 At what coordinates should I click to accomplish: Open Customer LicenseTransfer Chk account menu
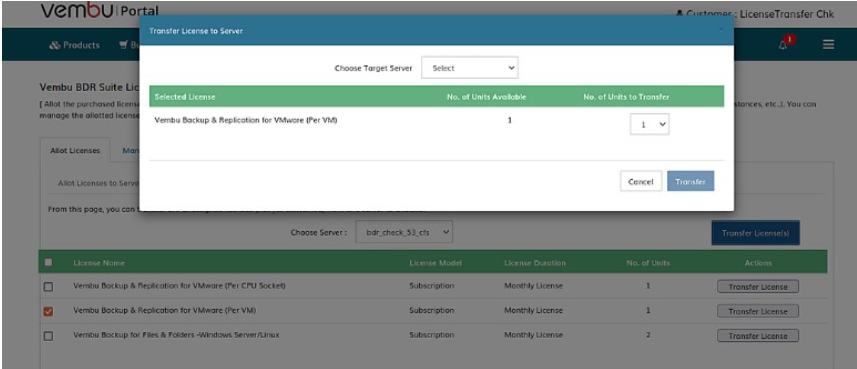(x=754, y=14)
